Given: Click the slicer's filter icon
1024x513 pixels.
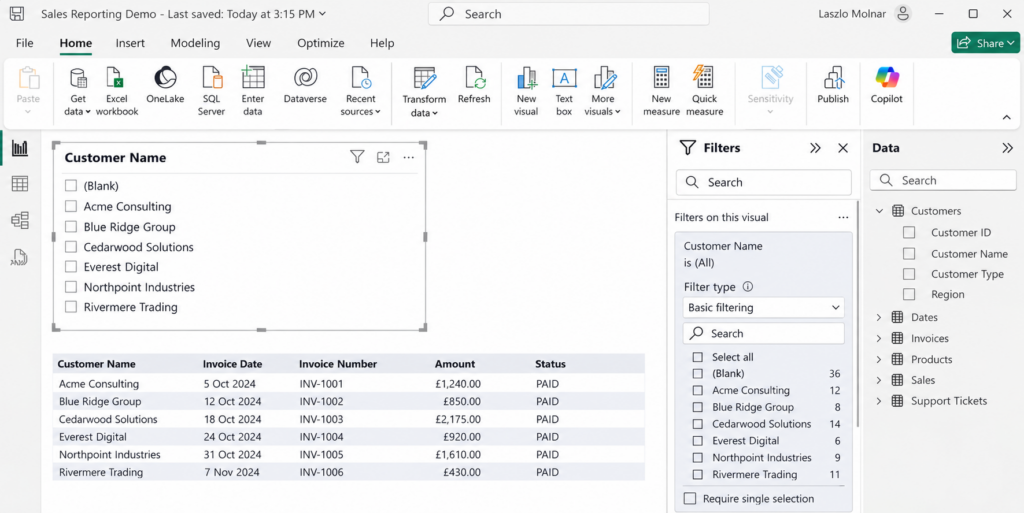Looking at the screenshot, I should 357,157.
